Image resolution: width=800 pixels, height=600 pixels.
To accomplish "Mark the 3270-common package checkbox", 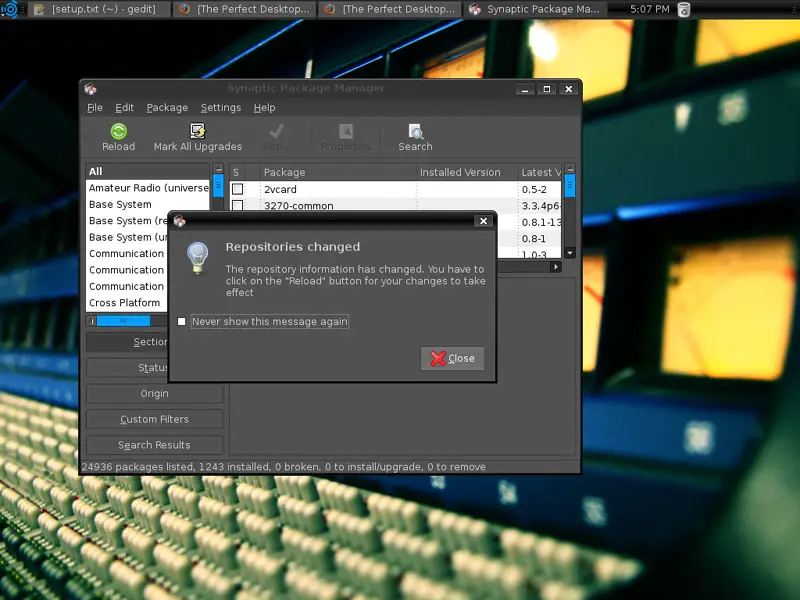I will [238, 206].
